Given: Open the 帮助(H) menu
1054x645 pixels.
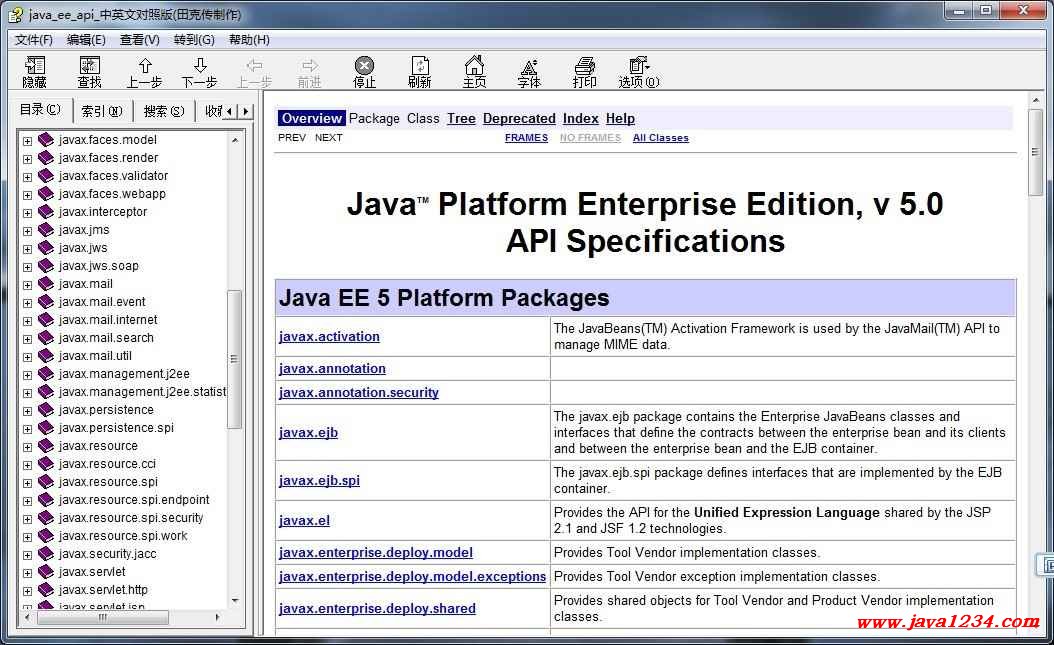Looking at the screenshot, I should (x=249, y=40).
